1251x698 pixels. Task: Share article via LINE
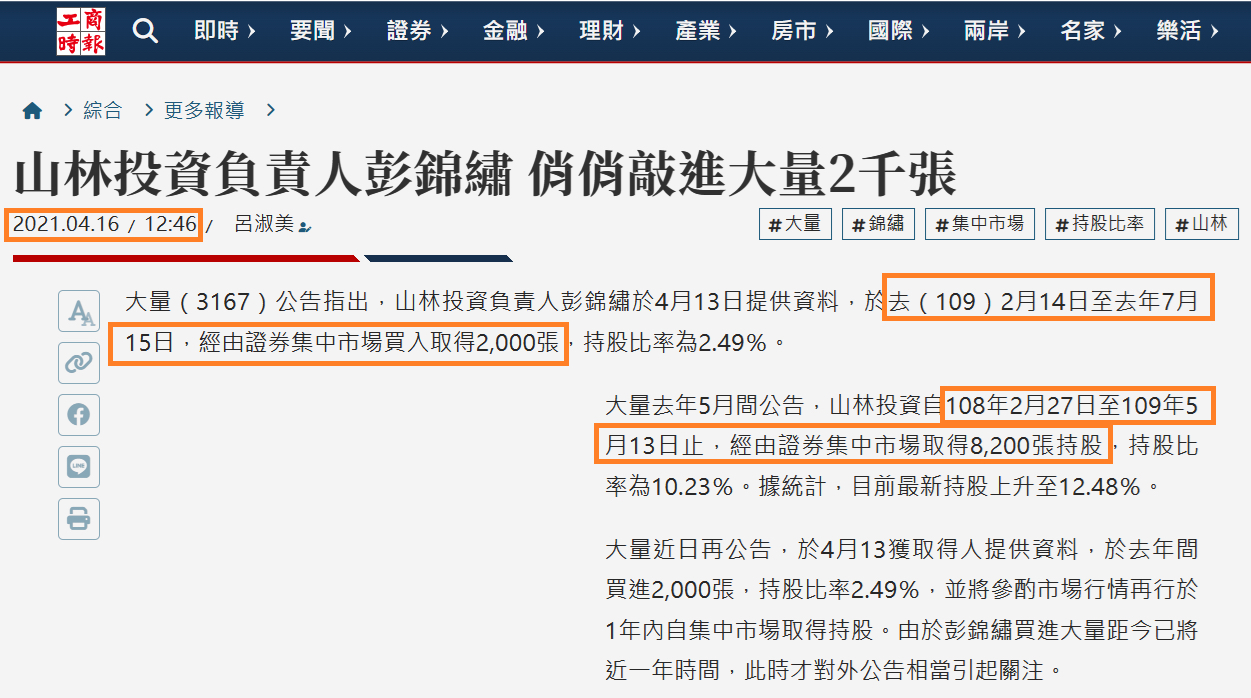coord(79,466)
